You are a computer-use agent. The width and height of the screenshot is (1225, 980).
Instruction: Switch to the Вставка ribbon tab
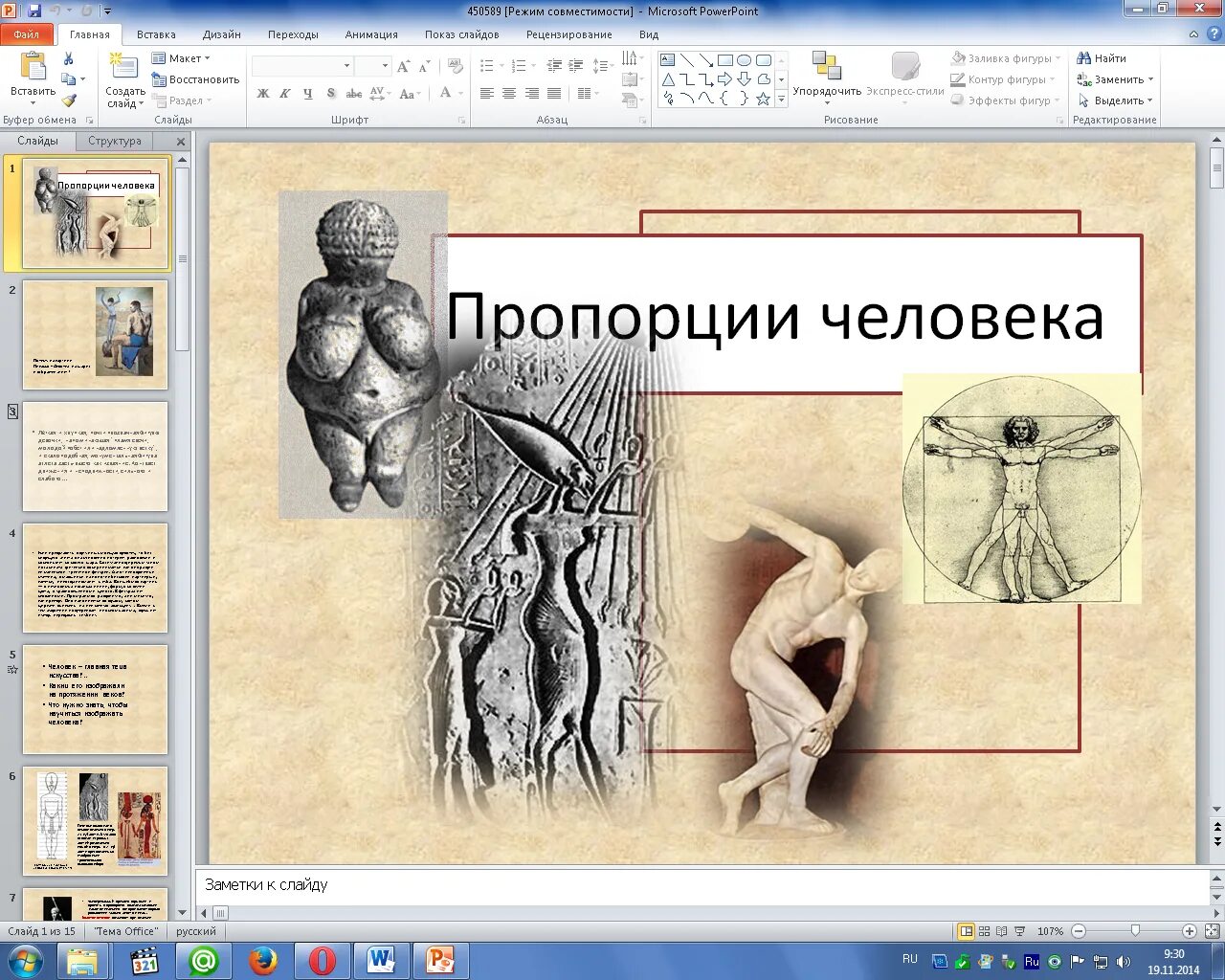point(156,34)
